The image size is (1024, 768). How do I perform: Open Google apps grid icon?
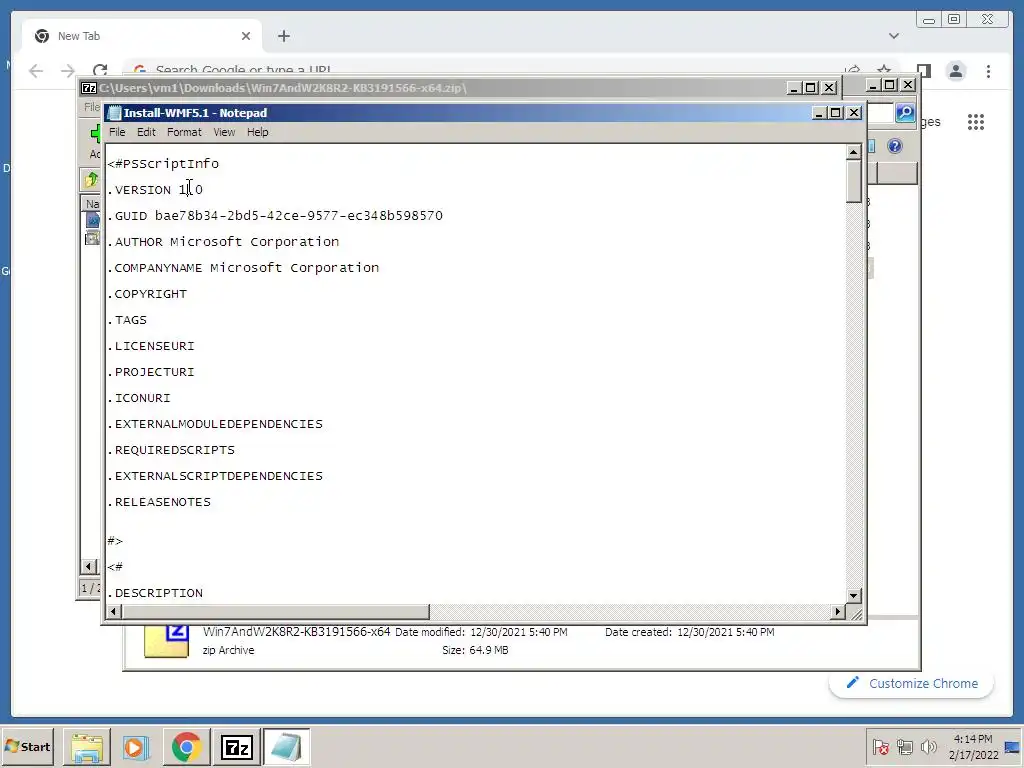[976, 122]
